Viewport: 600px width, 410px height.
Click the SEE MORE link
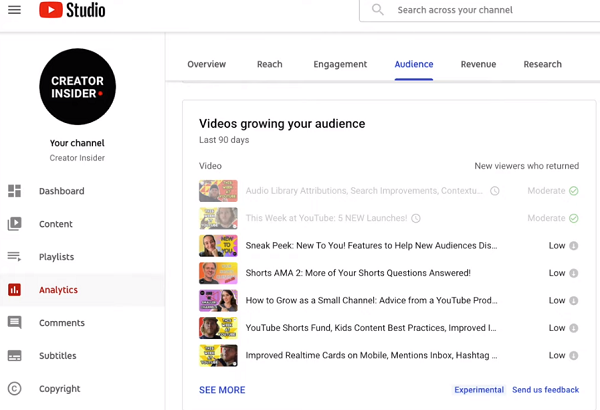[x=222, y=390]
